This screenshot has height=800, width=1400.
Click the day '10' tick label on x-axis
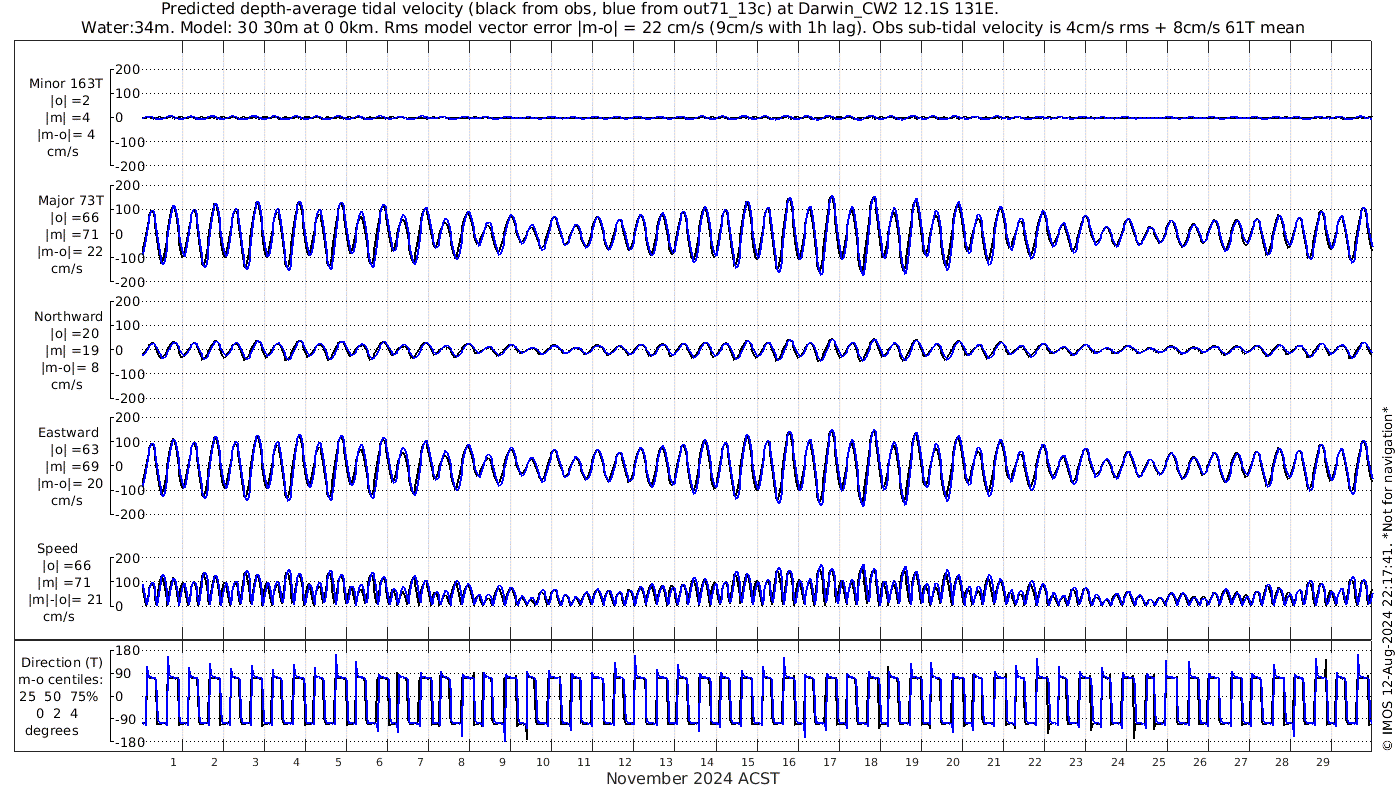(543, 762)
